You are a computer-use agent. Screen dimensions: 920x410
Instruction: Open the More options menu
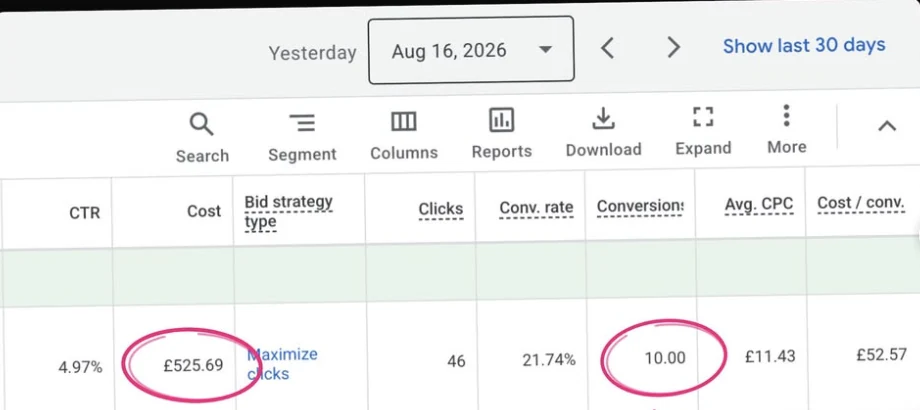(x=786, y=130)
